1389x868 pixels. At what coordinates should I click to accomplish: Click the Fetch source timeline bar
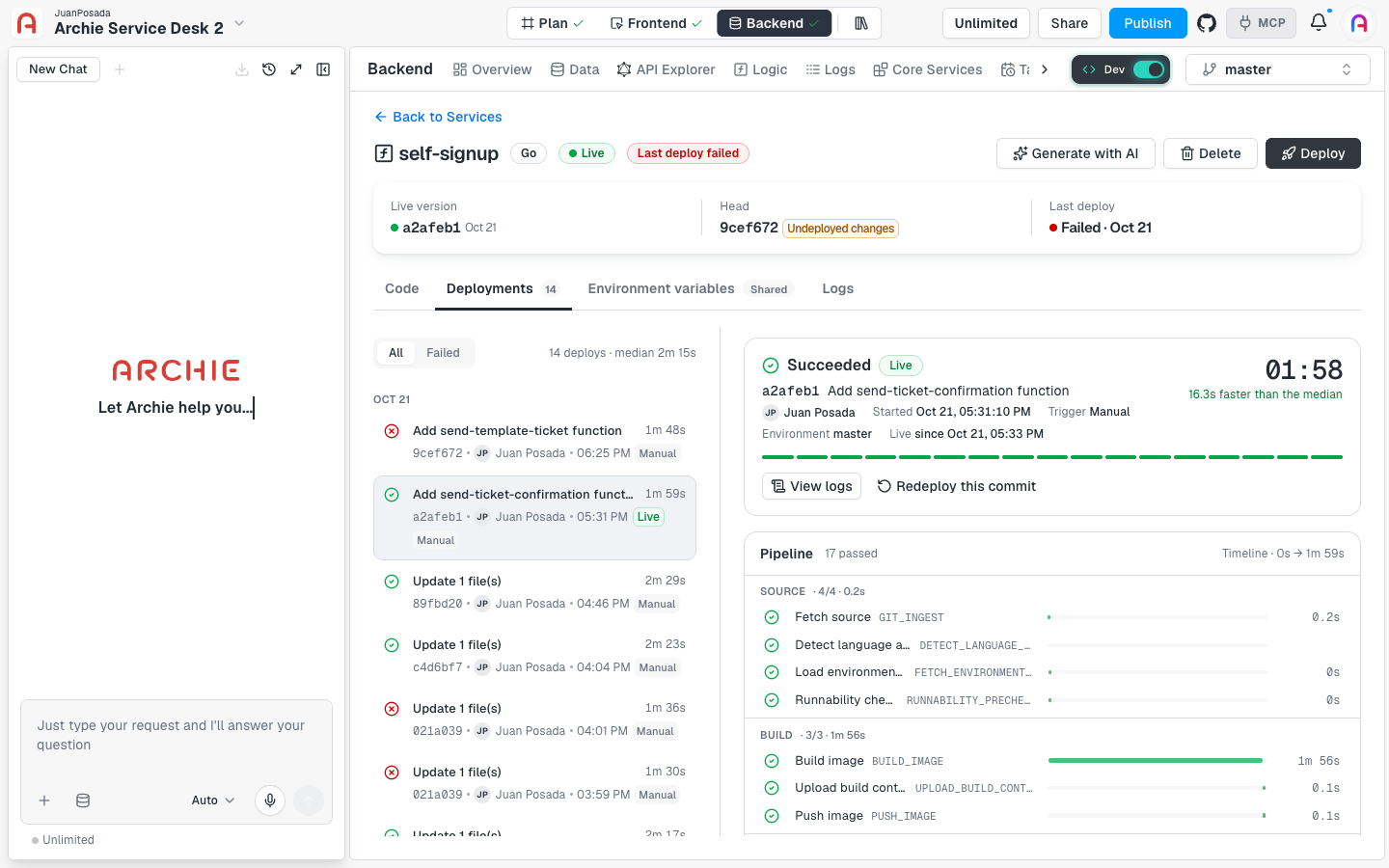1157,617
